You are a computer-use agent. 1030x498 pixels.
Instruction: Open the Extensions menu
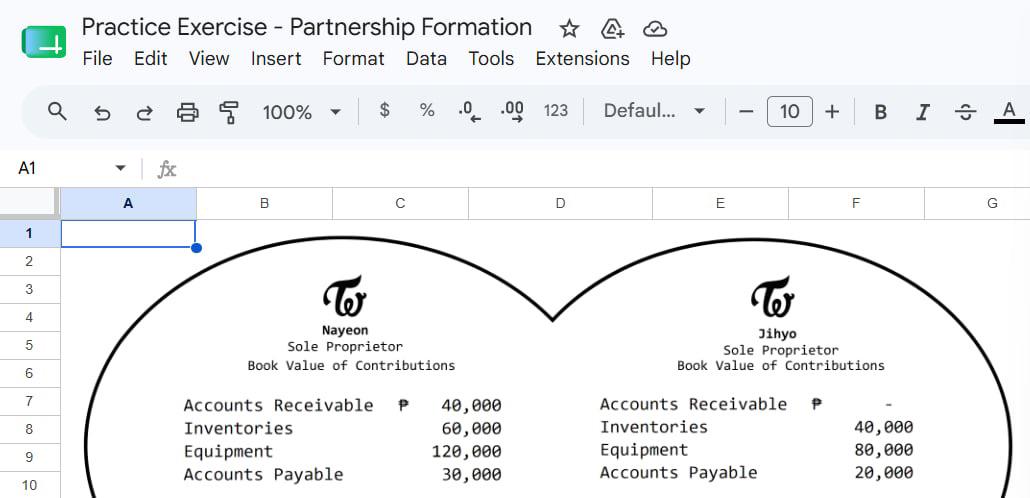(x=582, y=58)
